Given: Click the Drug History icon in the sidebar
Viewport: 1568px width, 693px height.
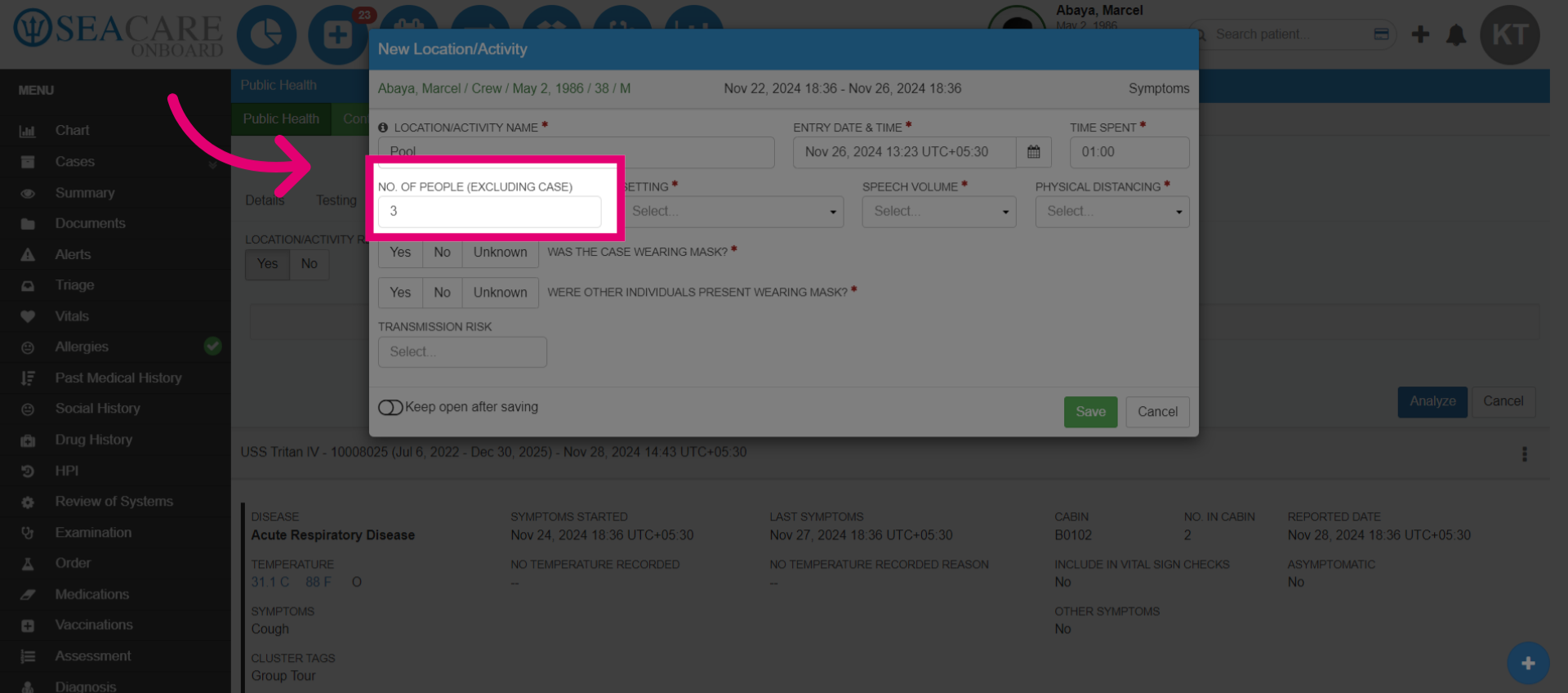Looking at the screenshot, I should [28, 440].
